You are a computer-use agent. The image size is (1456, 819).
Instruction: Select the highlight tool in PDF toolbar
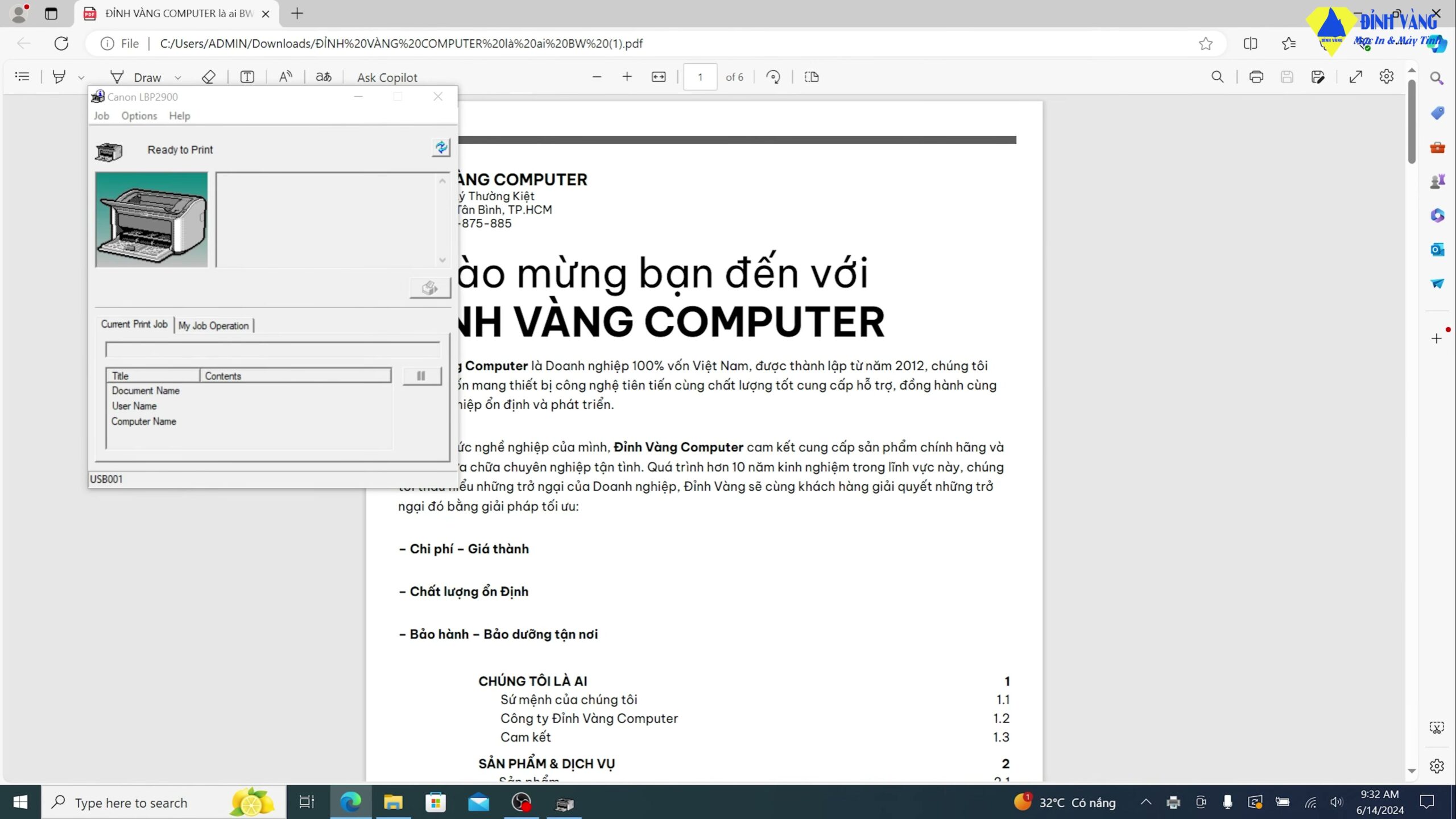coord(59,76)
